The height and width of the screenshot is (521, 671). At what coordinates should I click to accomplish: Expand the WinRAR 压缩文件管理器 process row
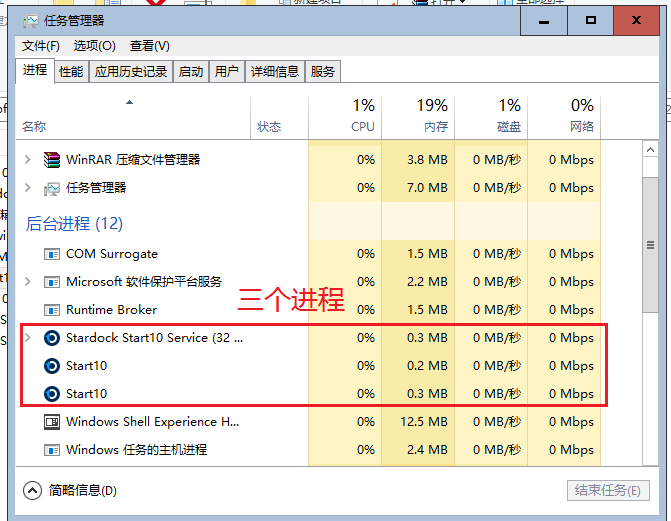pos(28,160)
